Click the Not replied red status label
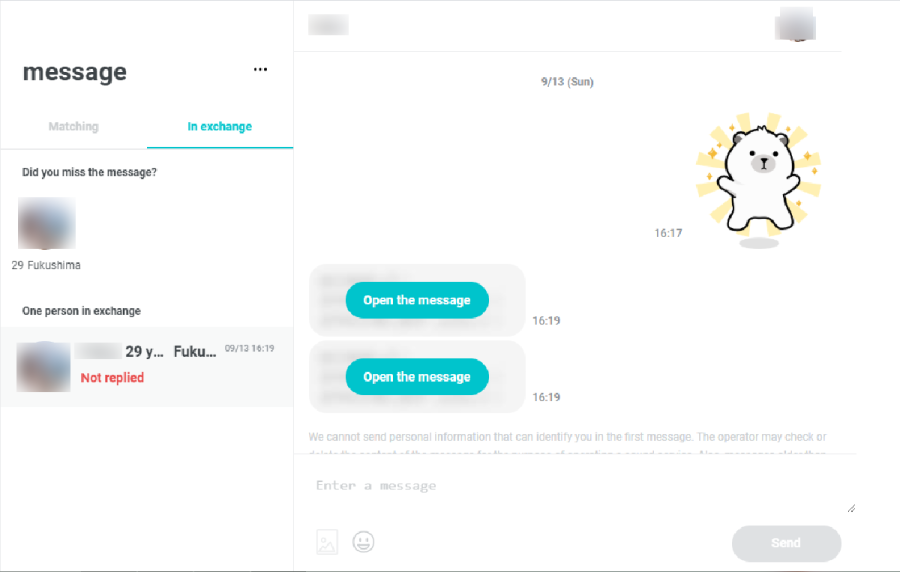Screen dimensions: 900x572 [112, 378]
